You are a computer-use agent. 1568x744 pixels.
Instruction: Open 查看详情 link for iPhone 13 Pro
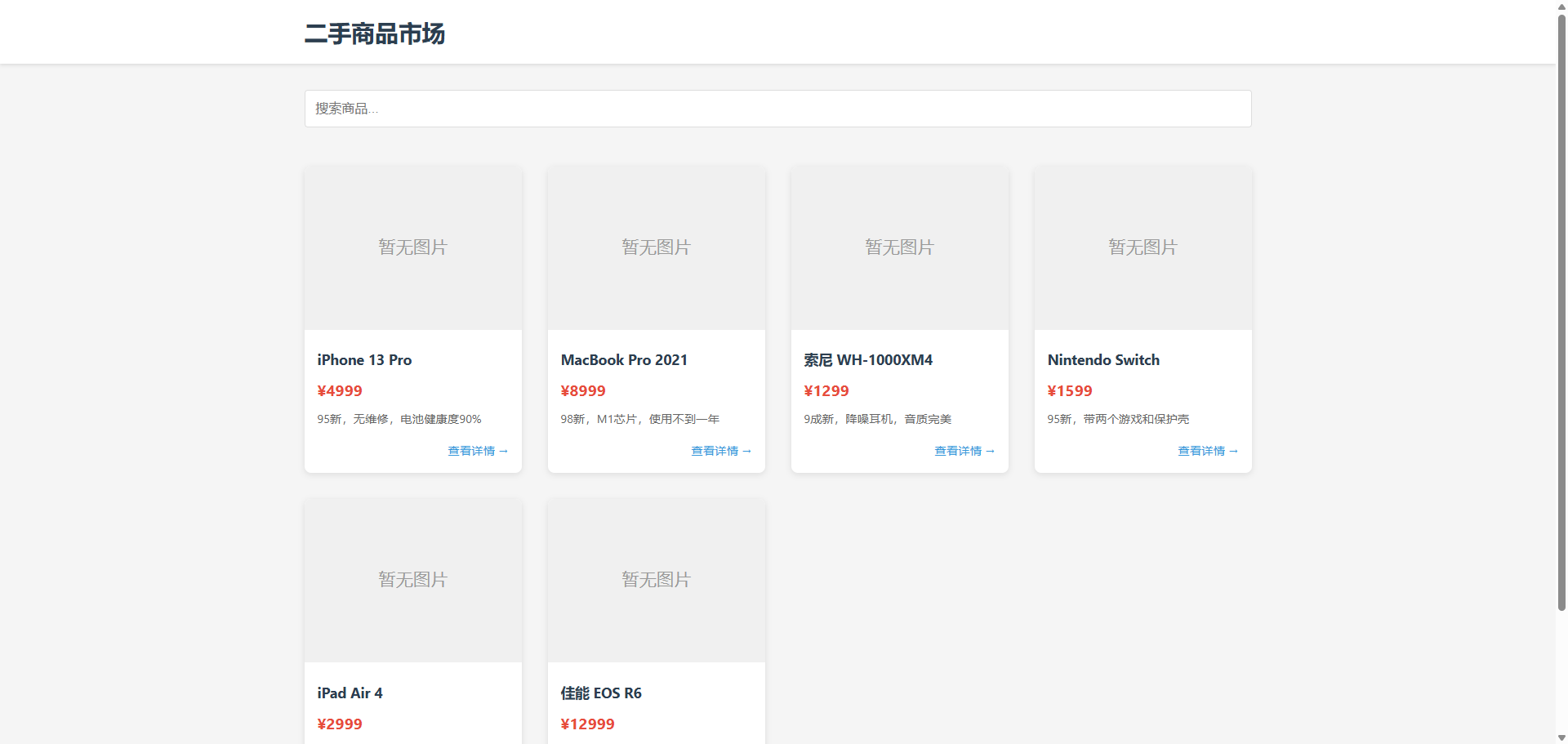pos(477,451)
